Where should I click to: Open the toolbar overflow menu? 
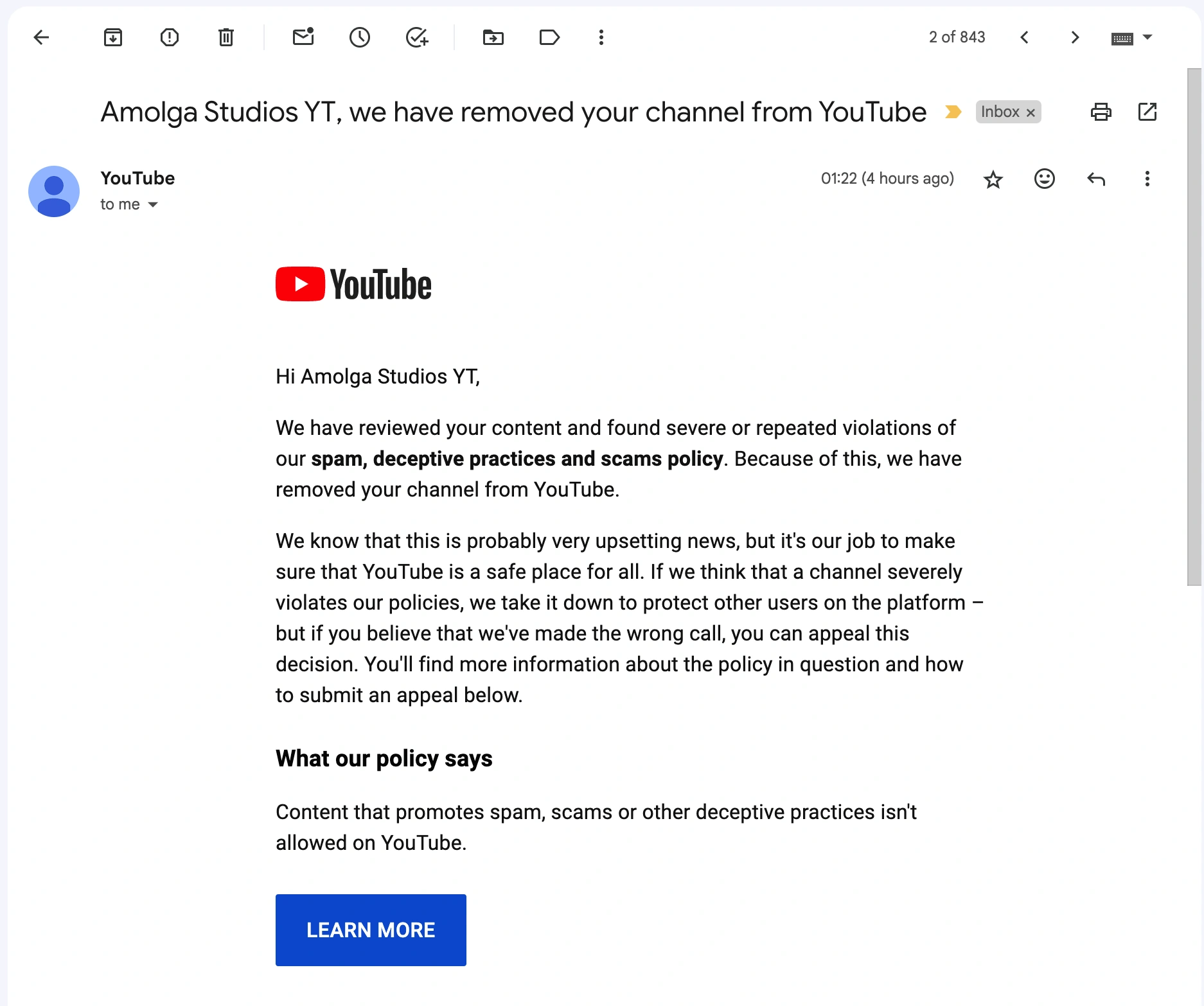click(601, 37)
